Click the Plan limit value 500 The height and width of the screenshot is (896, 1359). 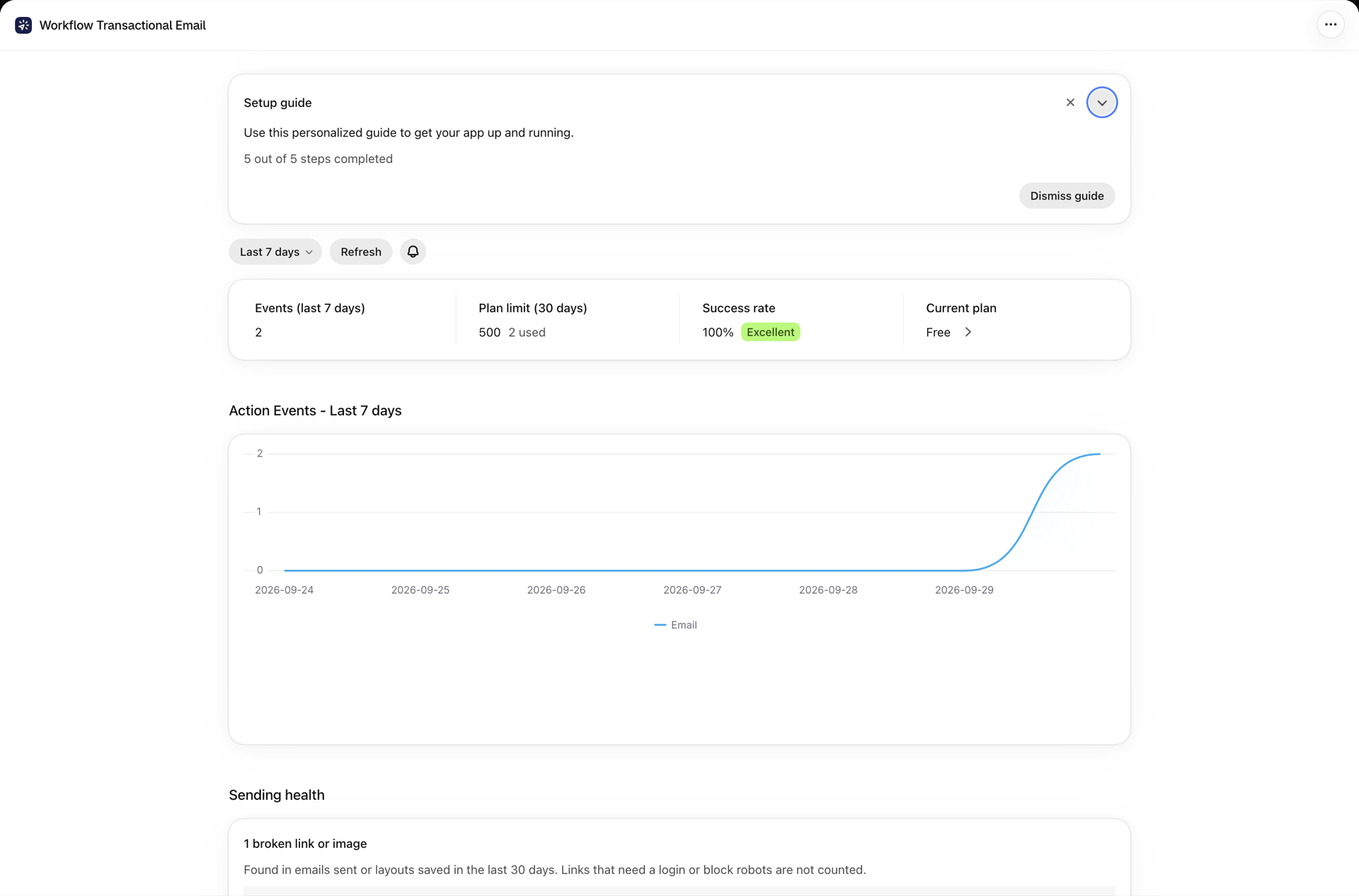(x=489, y=332)
